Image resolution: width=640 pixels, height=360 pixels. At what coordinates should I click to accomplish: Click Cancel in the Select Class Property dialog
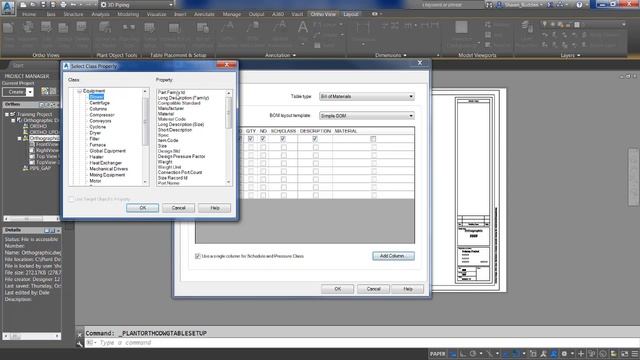point(178,208)
